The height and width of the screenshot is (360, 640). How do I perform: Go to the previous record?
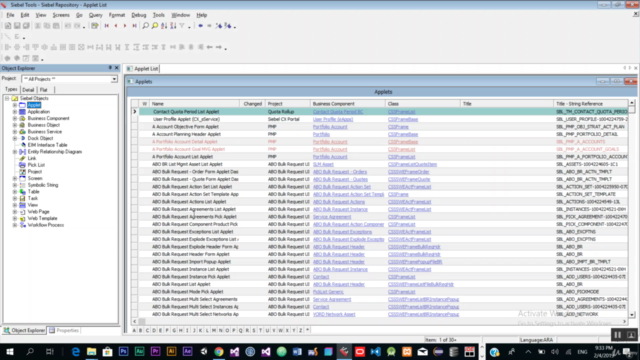point(116,26)
